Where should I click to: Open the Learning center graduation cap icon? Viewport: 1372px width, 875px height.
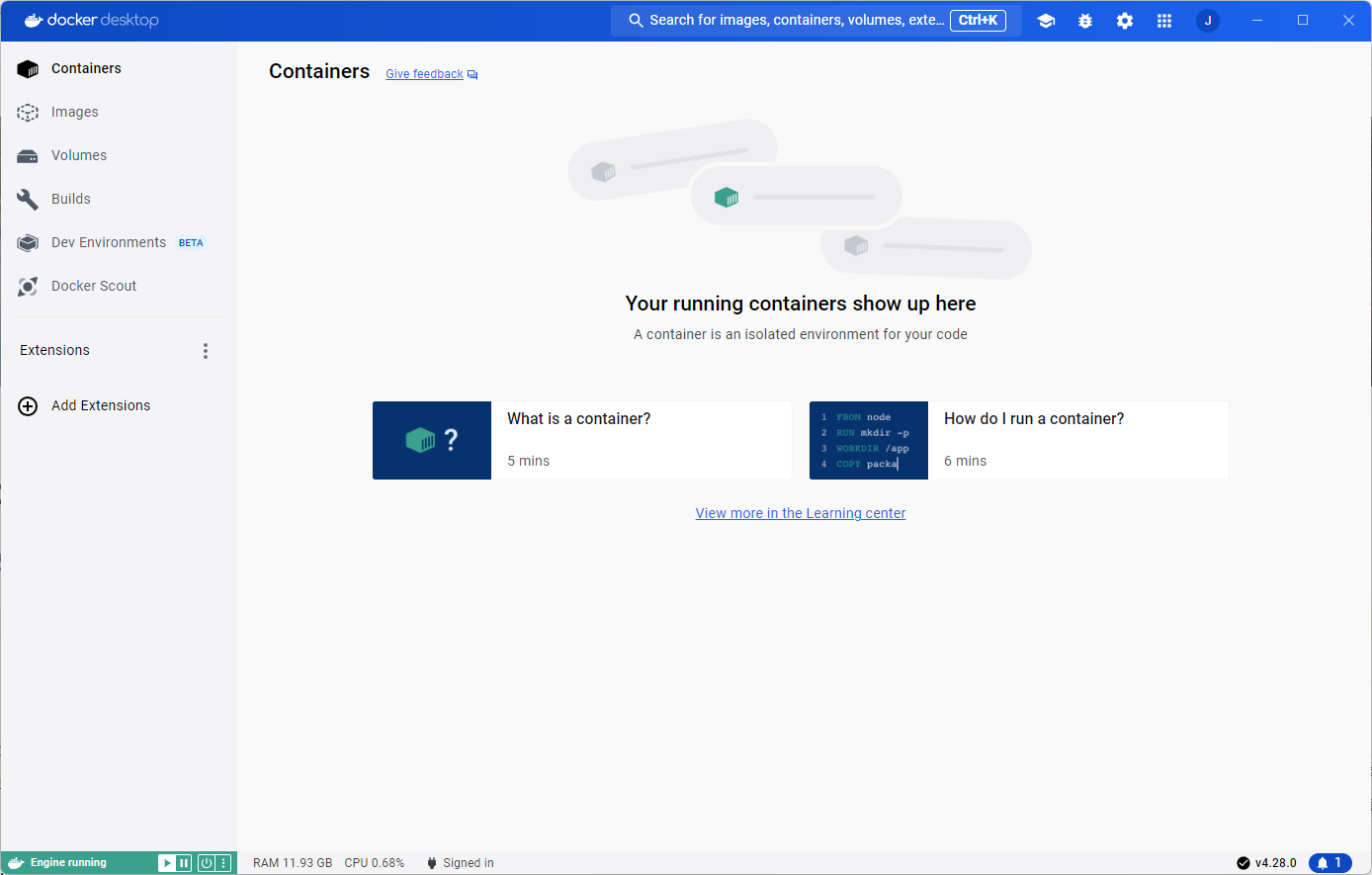1046,20
